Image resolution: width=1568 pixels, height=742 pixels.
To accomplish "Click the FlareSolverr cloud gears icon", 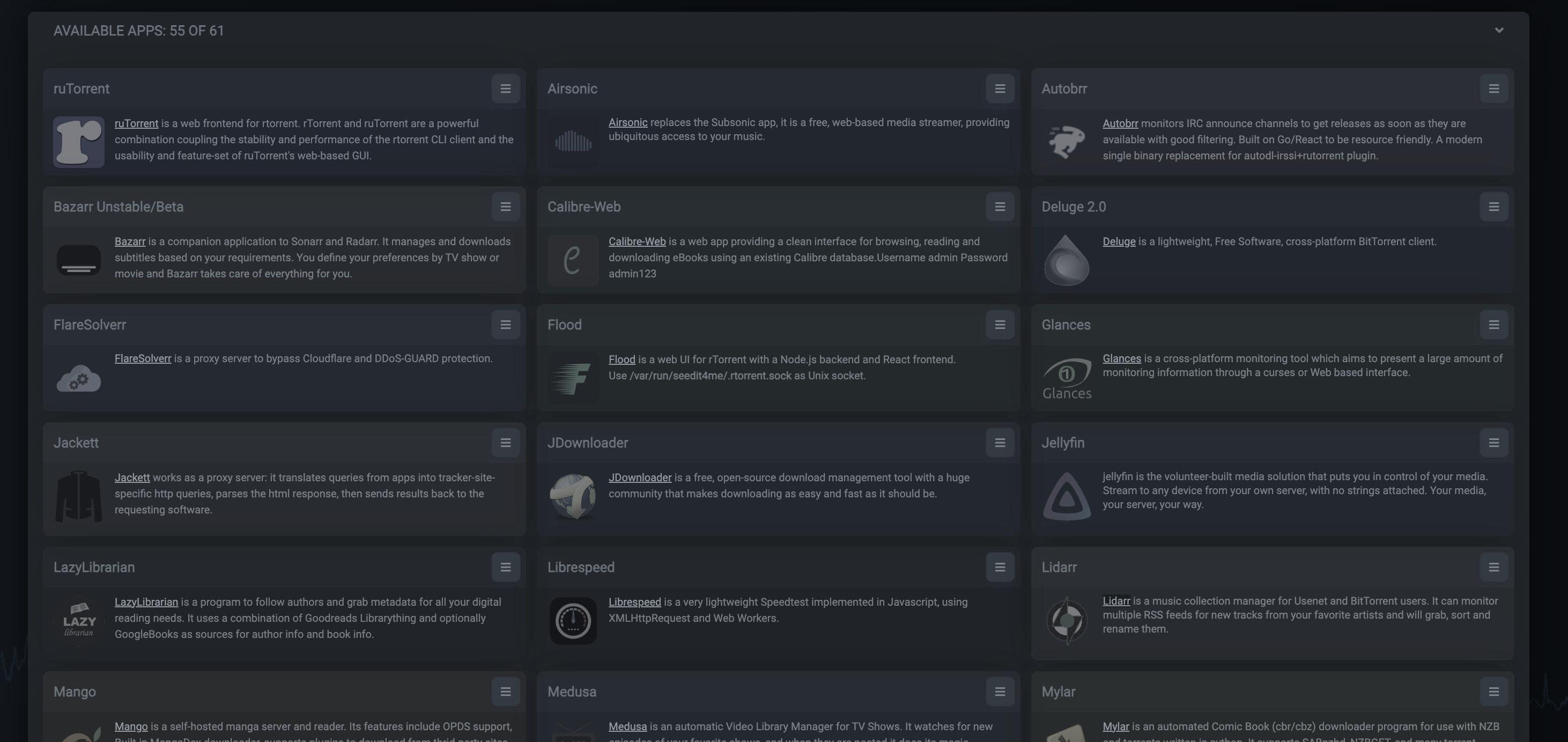I will coord(78,378).
